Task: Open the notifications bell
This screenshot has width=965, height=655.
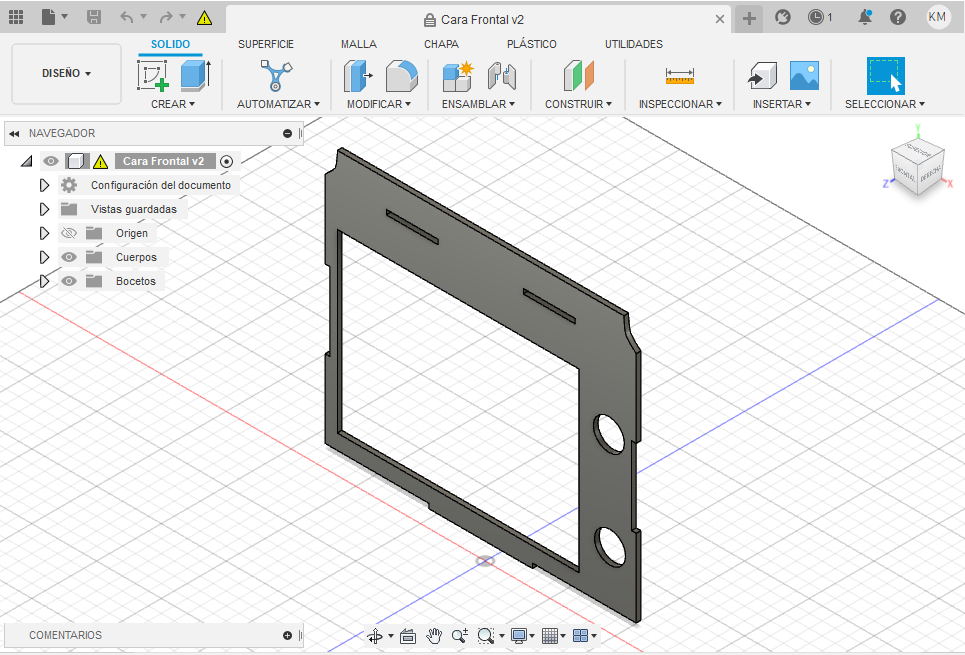Action: 865,17
